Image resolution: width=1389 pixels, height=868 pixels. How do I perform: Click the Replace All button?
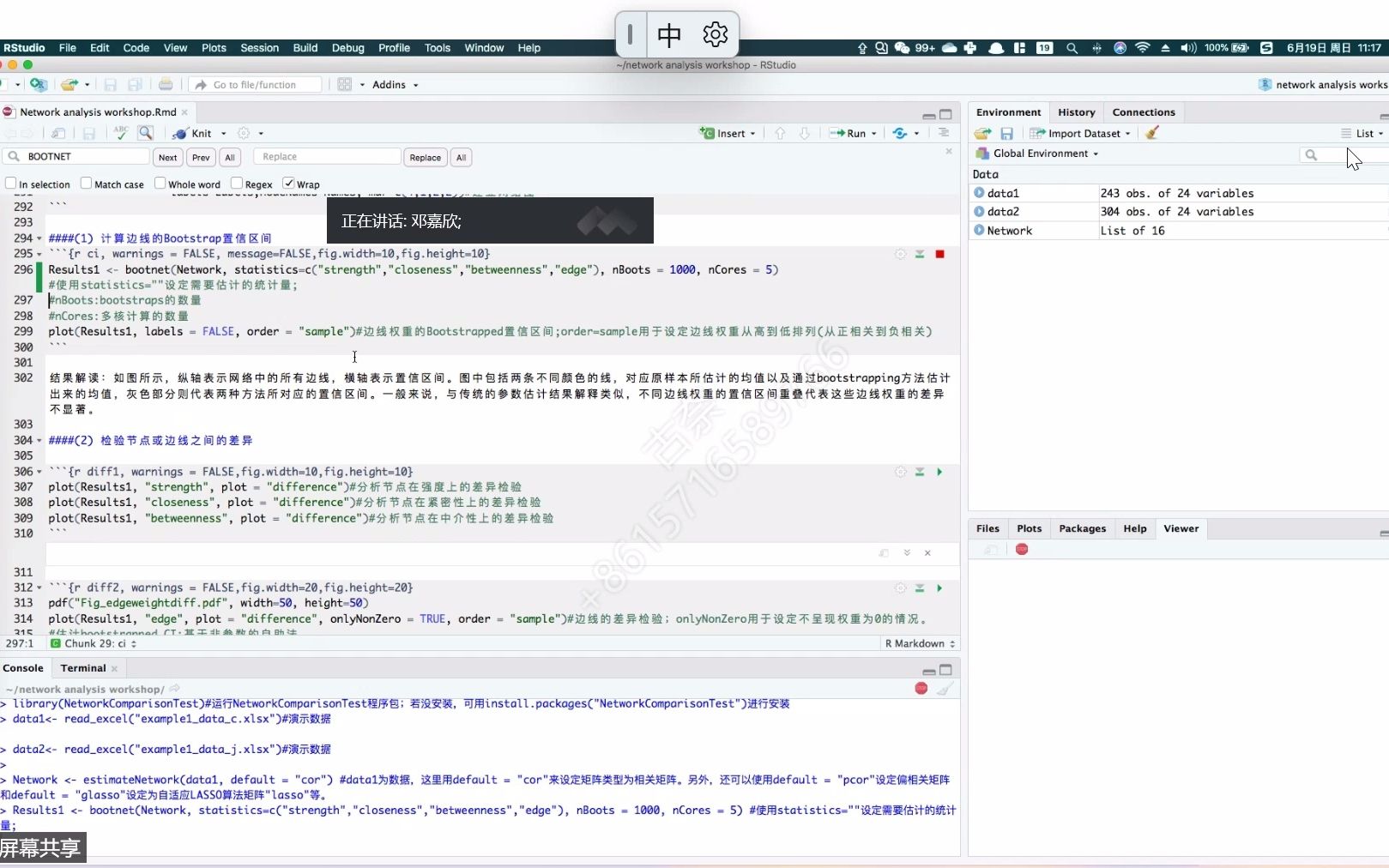tap(461, 157)
